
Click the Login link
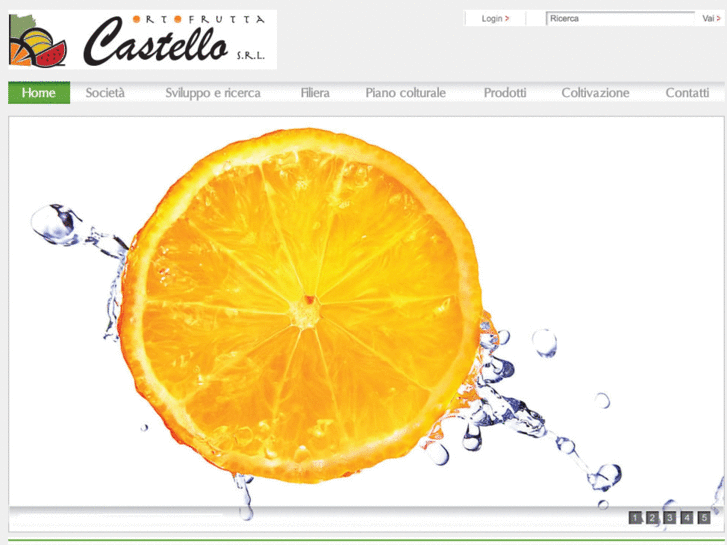coord(495,19)
